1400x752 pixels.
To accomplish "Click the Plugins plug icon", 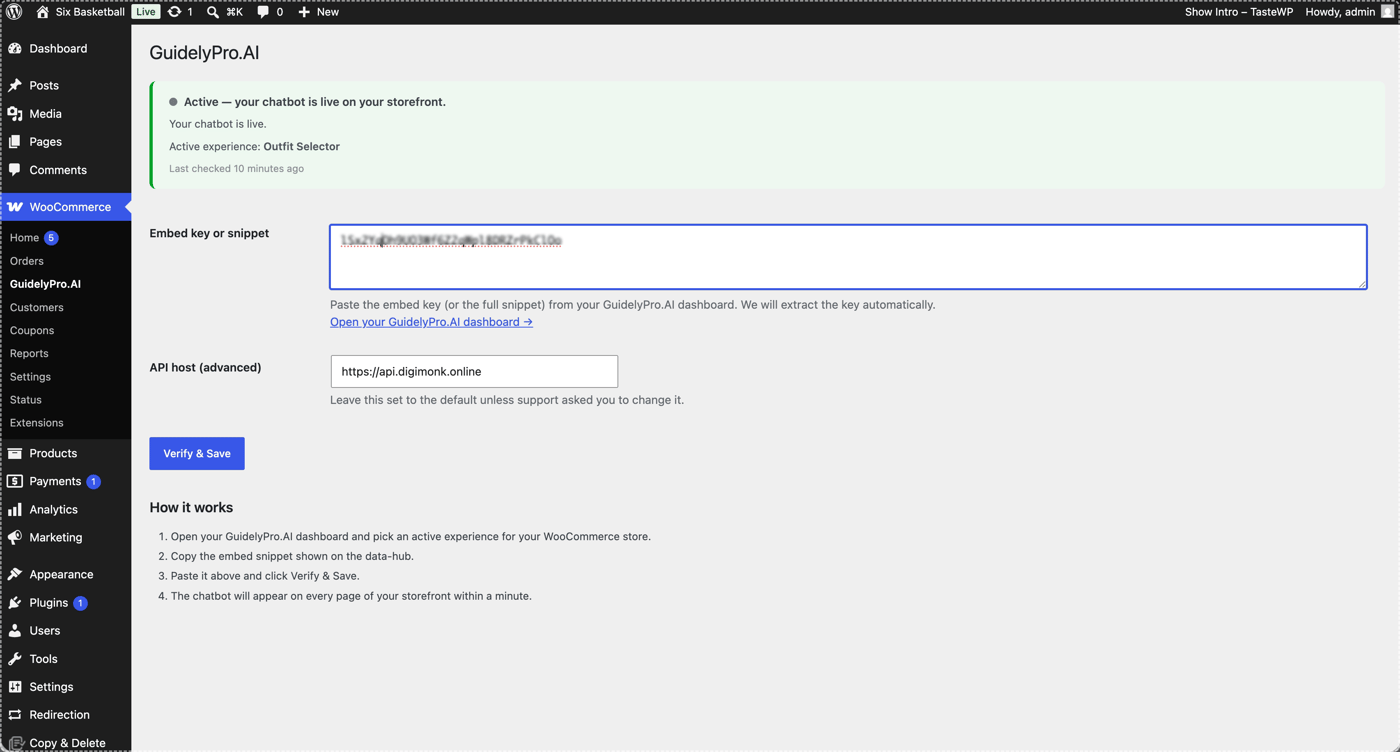I will point(15,603).
